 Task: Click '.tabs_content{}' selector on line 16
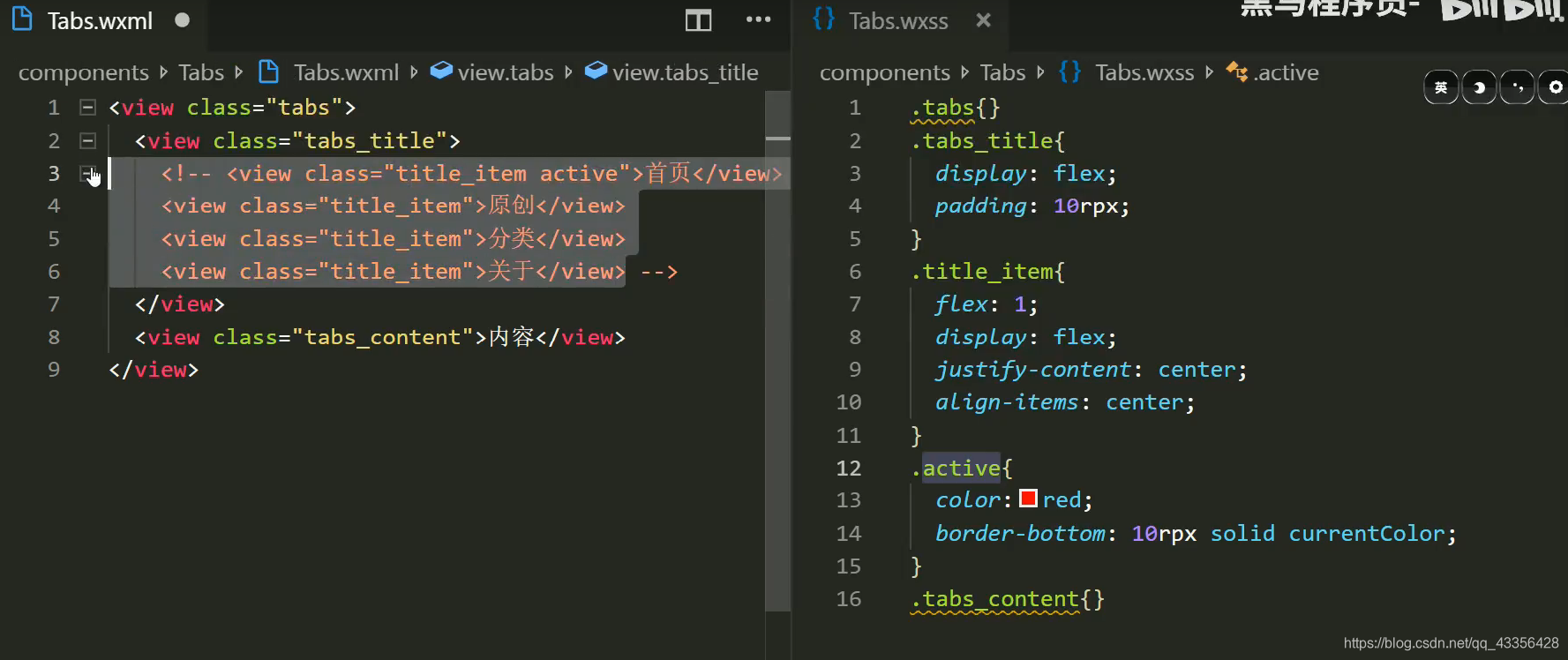coord(1008,599)
